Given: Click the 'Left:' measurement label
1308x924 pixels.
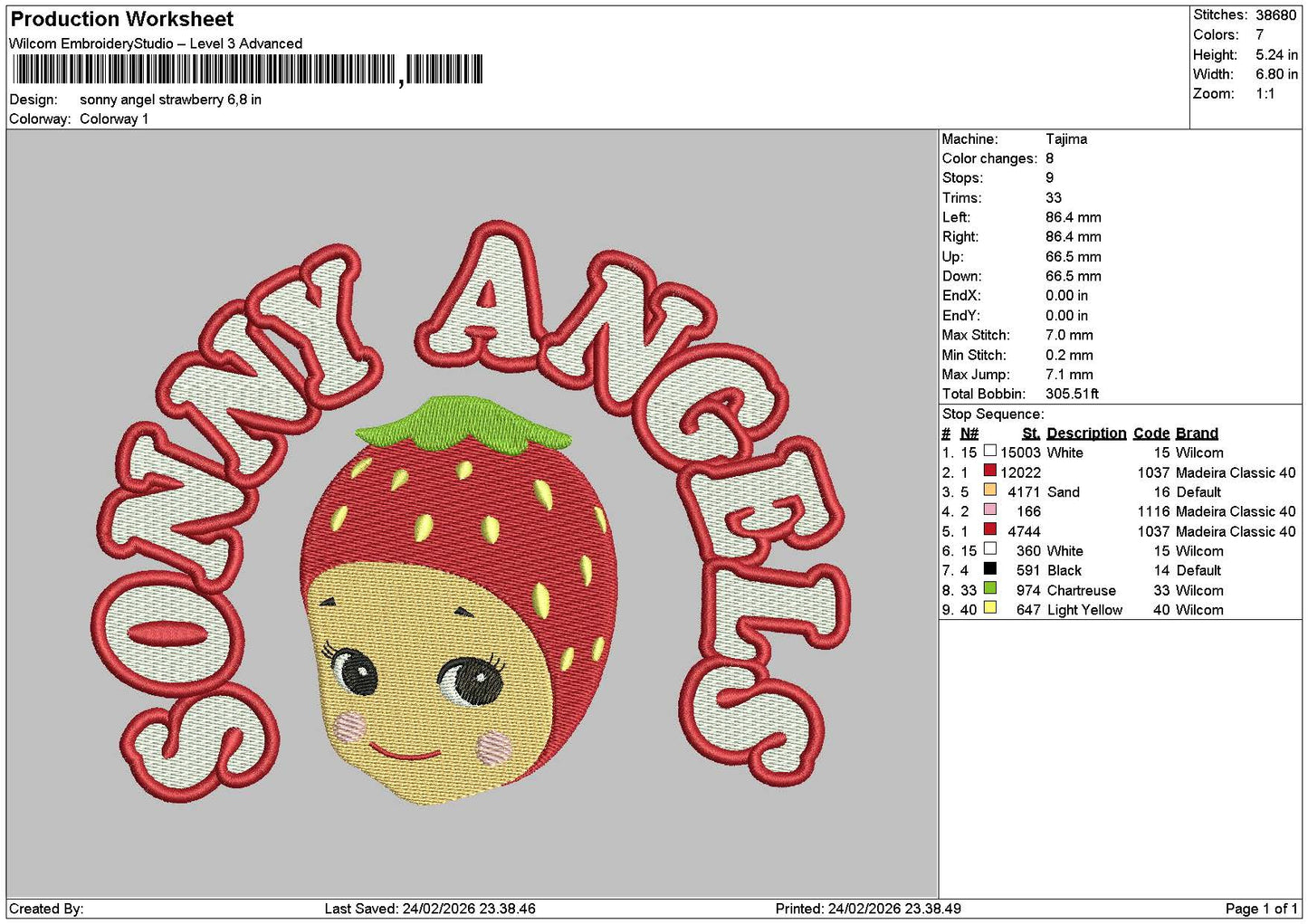Looking at the screenshot, I should coord(956,217).
